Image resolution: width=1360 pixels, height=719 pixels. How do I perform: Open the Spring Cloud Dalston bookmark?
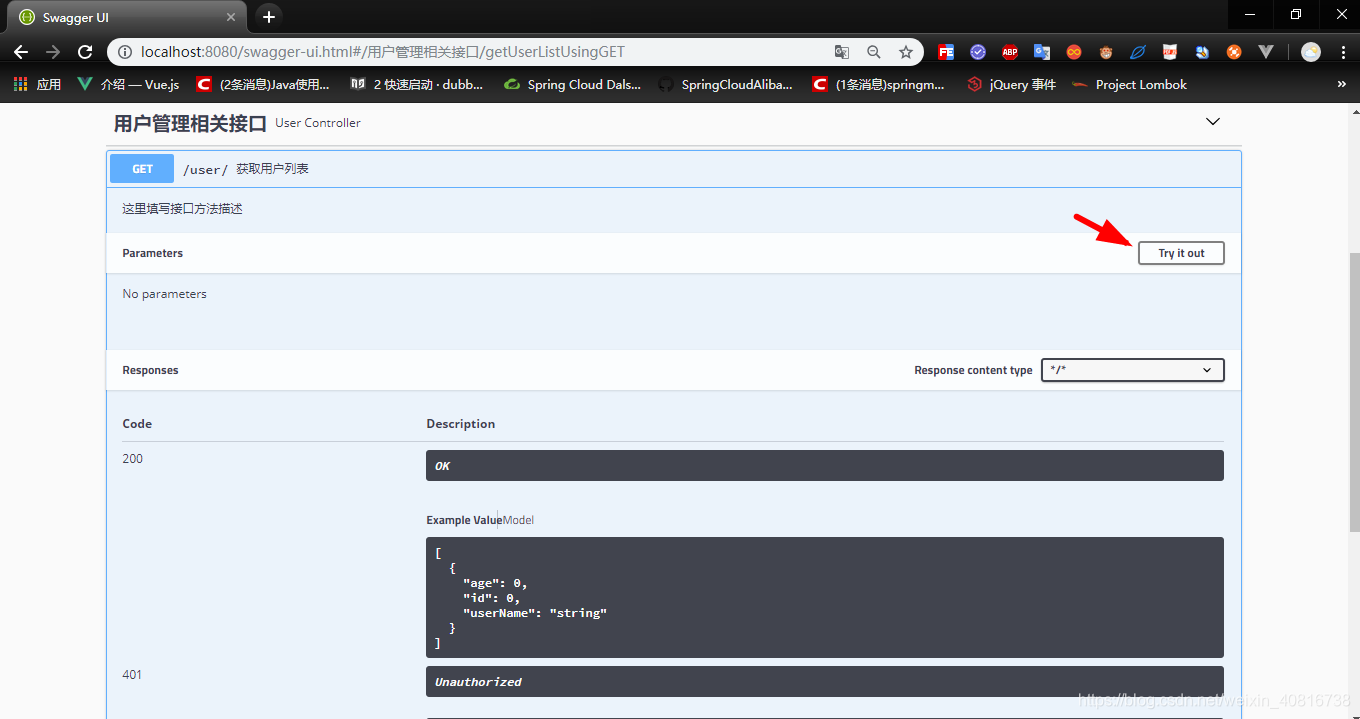click(572, 85)
